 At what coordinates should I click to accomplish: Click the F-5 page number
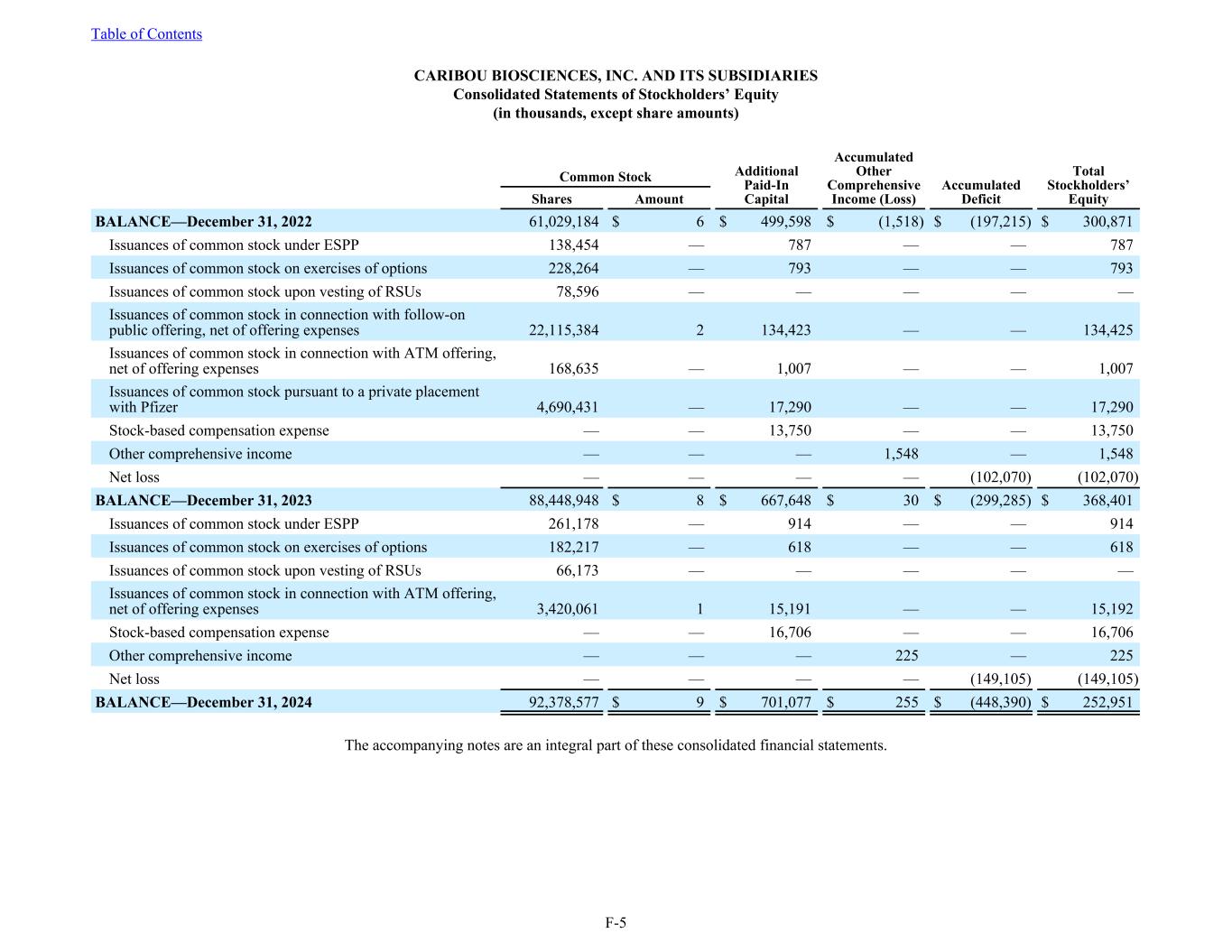click(616, 922)
